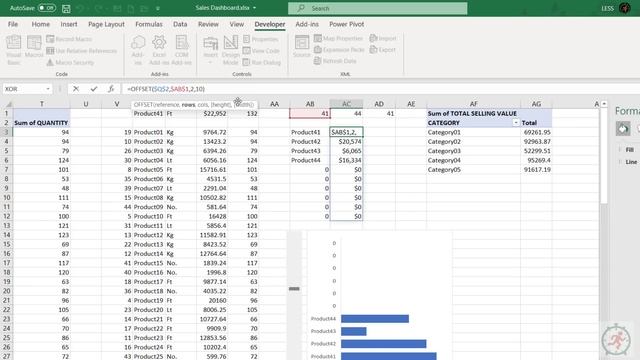Click the Product44 bar in chart
The image size is (640, 360).
(375, 318)
